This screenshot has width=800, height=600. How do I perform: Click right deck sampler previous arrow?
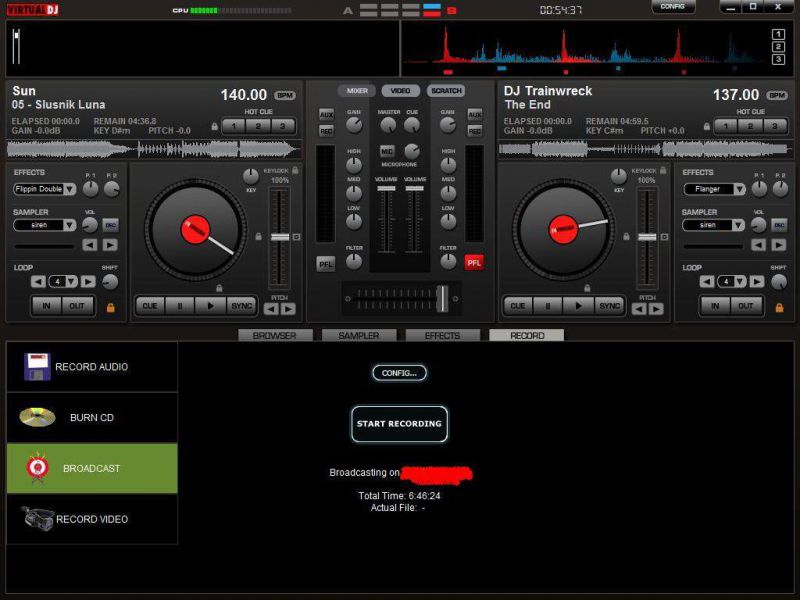759,245
